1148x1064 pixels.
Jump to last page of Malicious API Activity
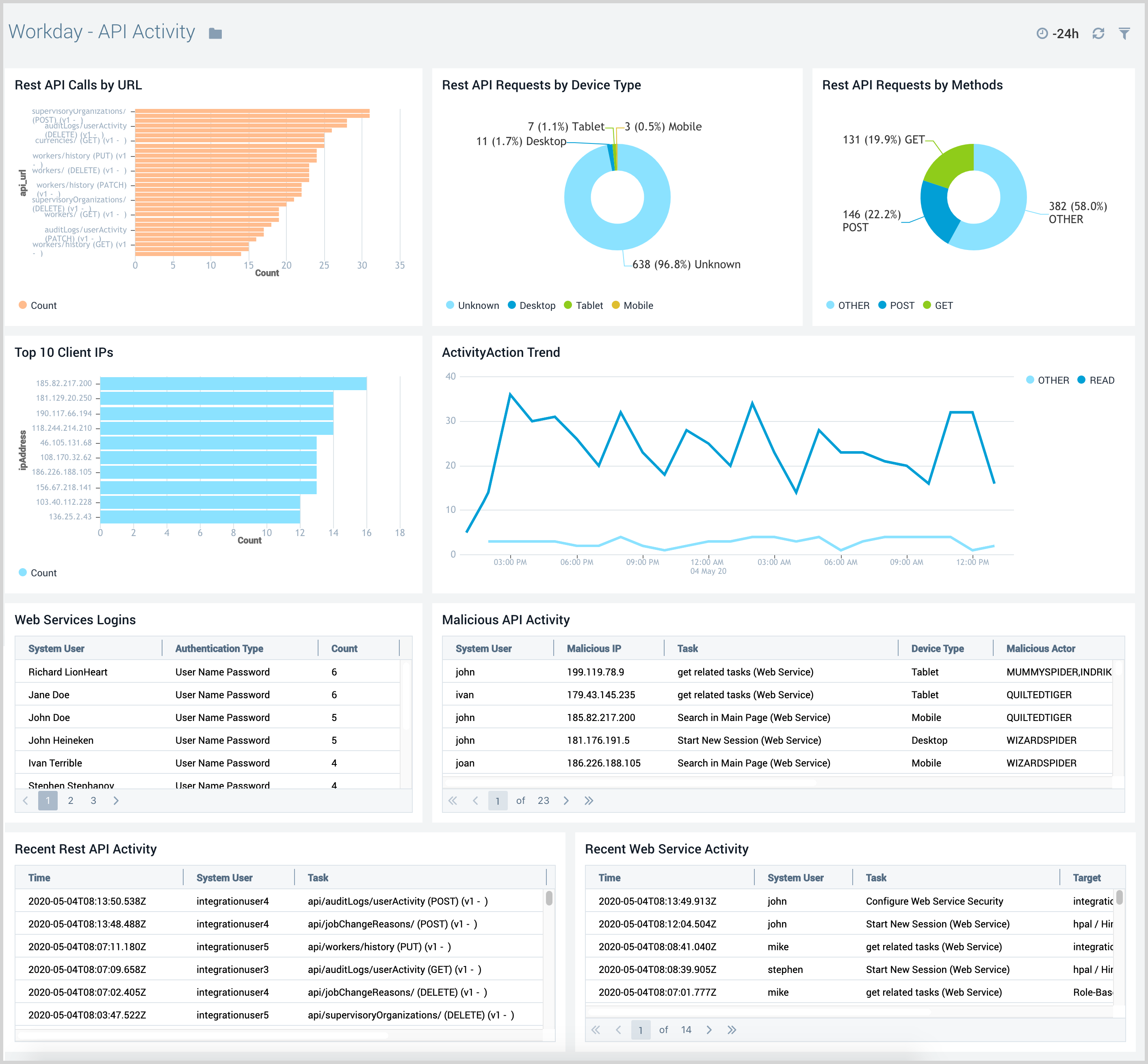(x=589, y=800)
